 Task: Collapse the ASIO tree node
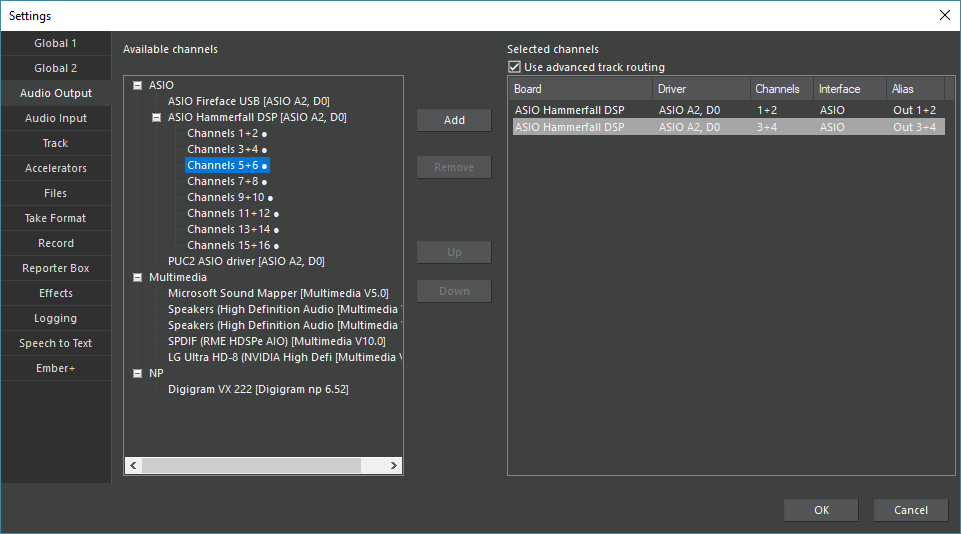click(x=137, y=85)
